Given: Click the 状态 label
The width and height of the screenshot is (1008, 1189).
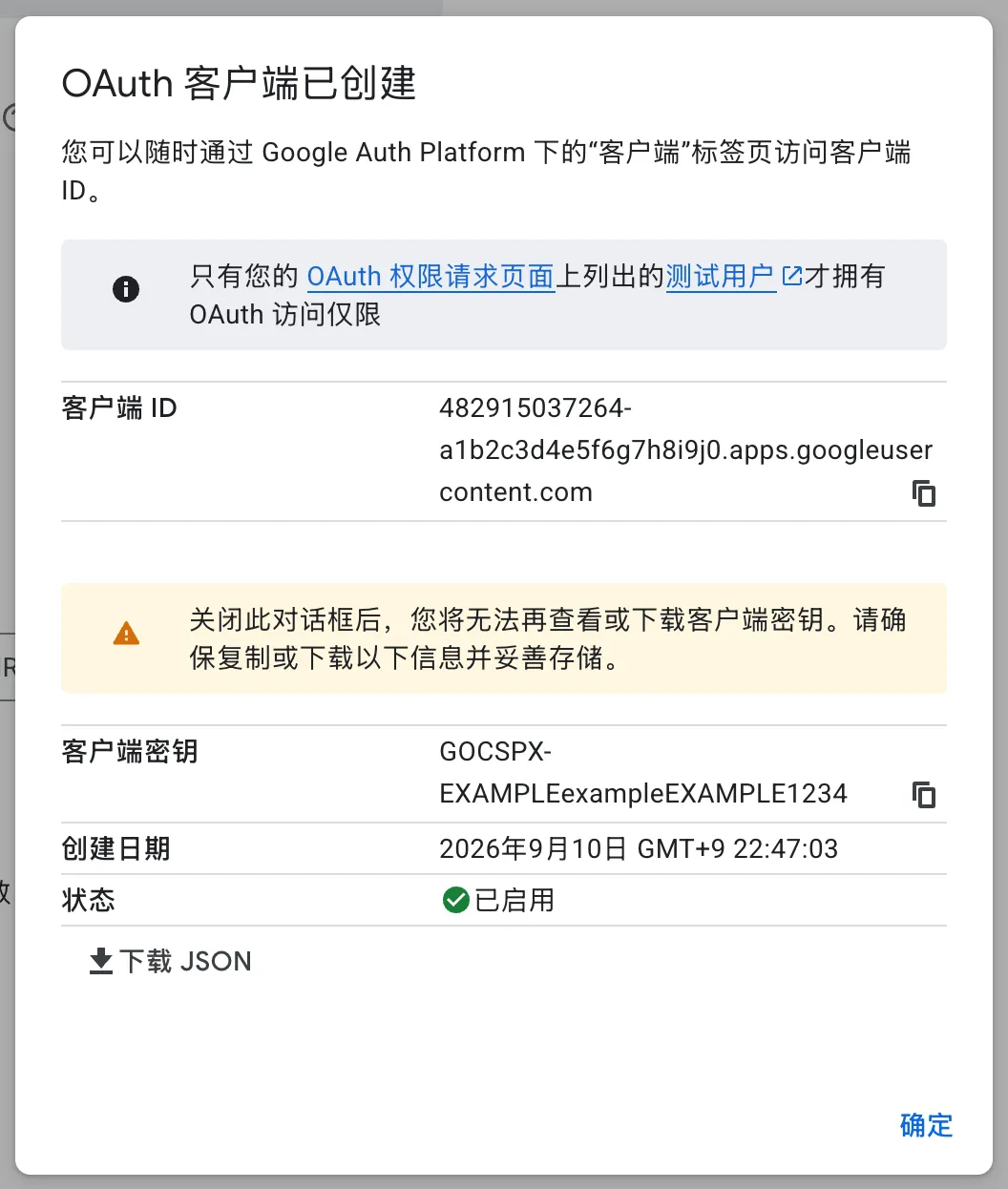Looking at the screenshot, I should (x=88, y=900).
